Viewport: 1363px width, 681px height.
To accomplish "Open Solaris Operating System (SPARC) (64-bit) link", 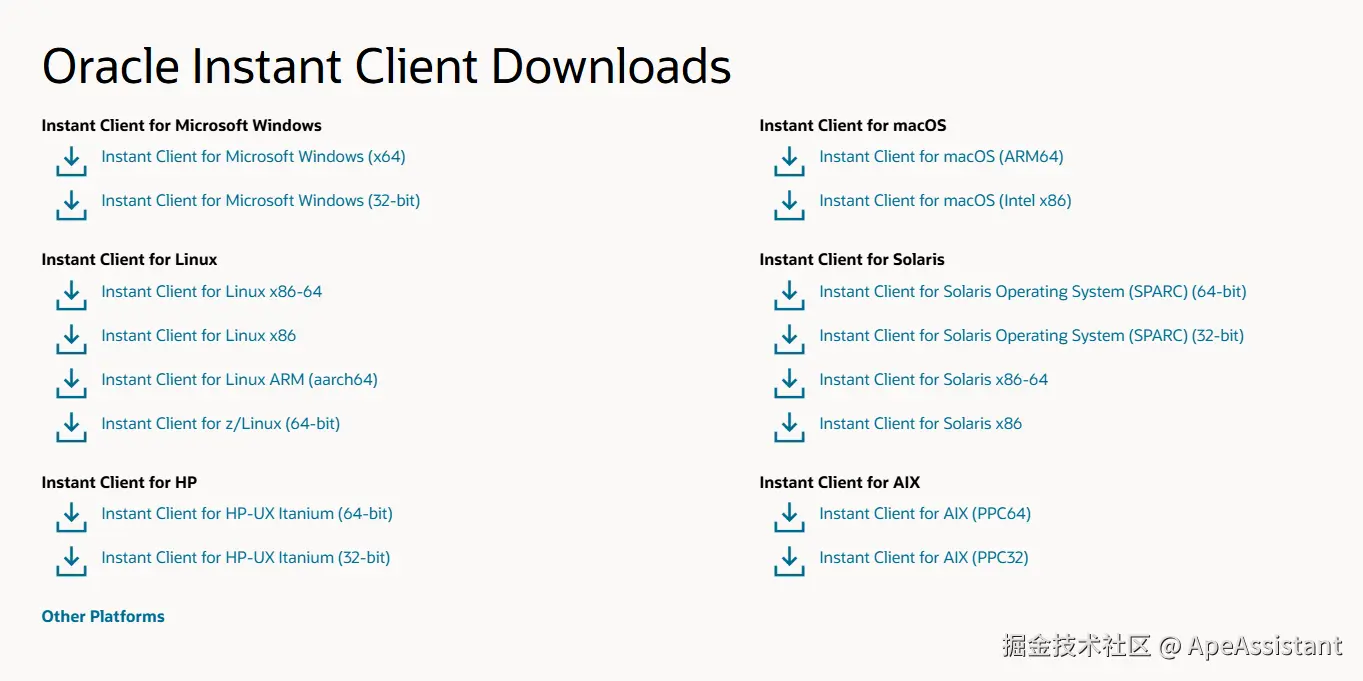I will coord(1033,292).
